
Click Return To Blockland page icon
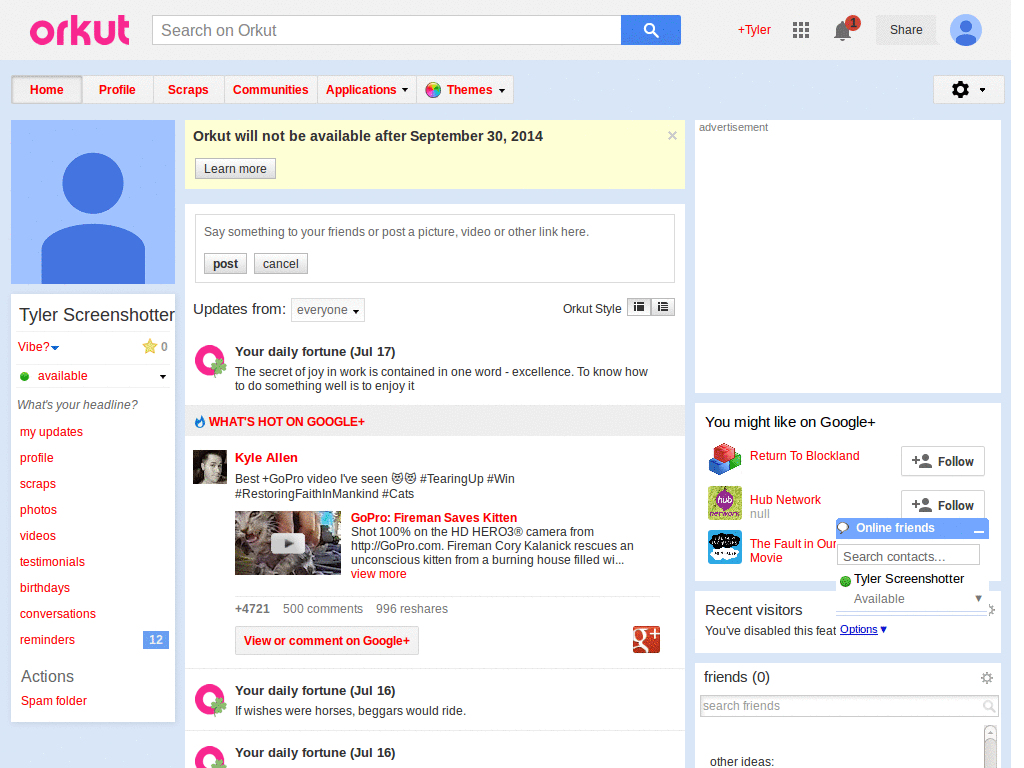coord(725,458)
